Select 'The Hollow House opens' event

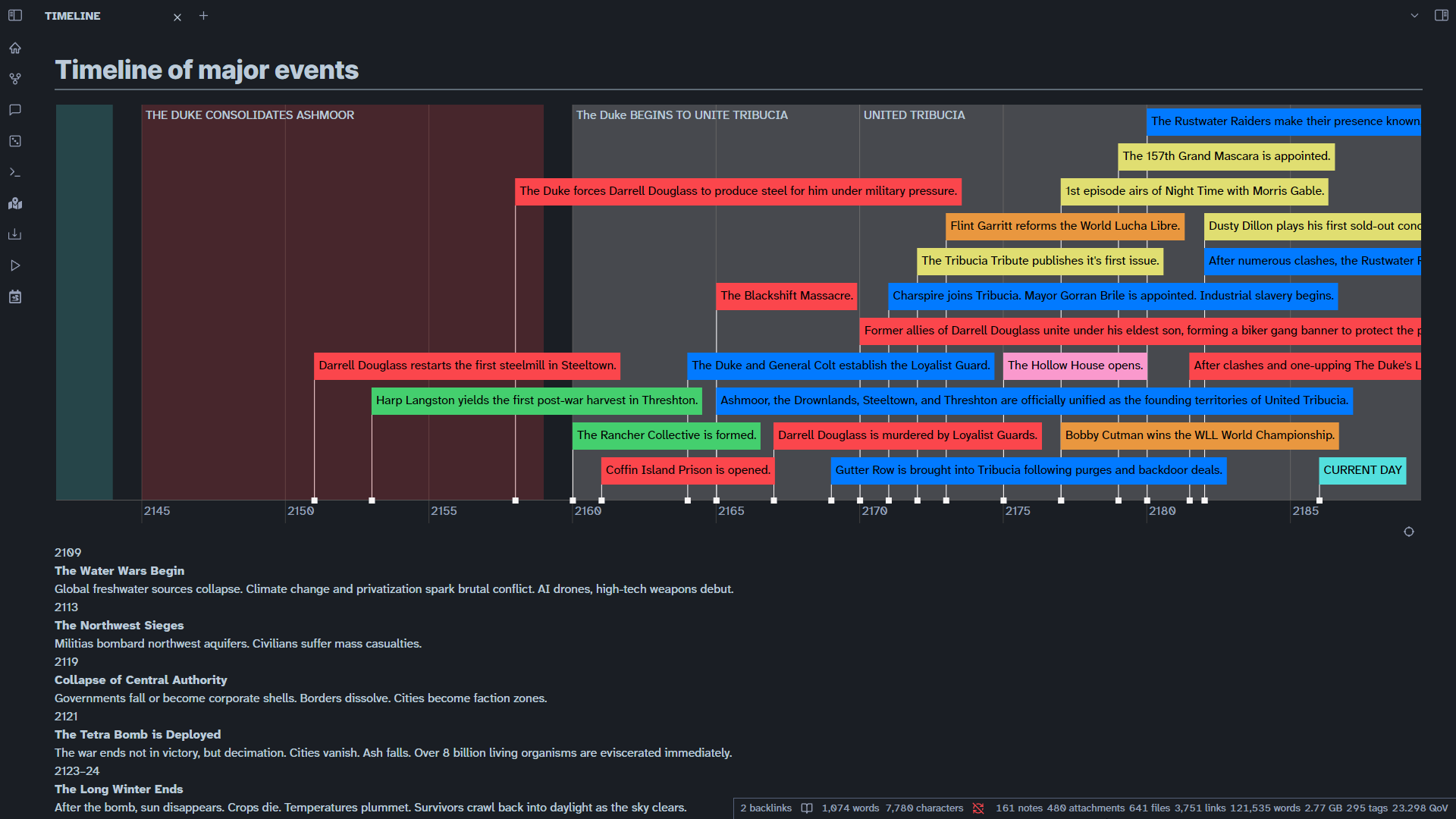point(1075,366)
